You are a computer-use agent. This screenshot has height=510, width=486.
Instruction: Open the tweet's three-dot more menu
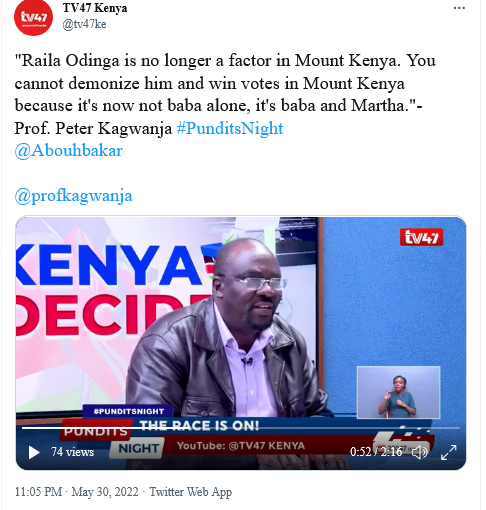click(459, 8)
